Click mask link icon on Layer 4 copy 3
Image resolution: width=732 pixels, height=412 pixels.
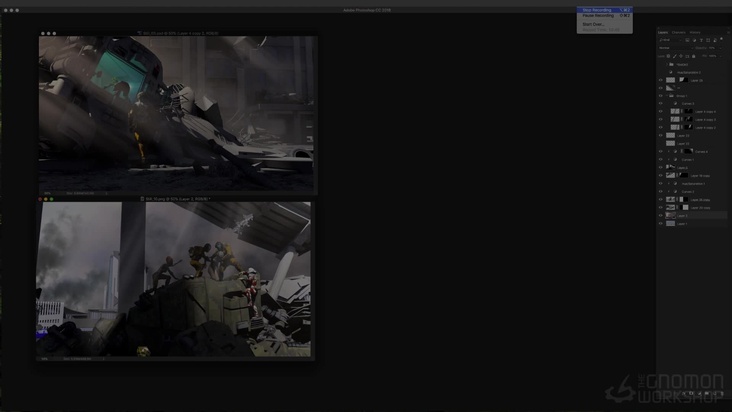682,119
